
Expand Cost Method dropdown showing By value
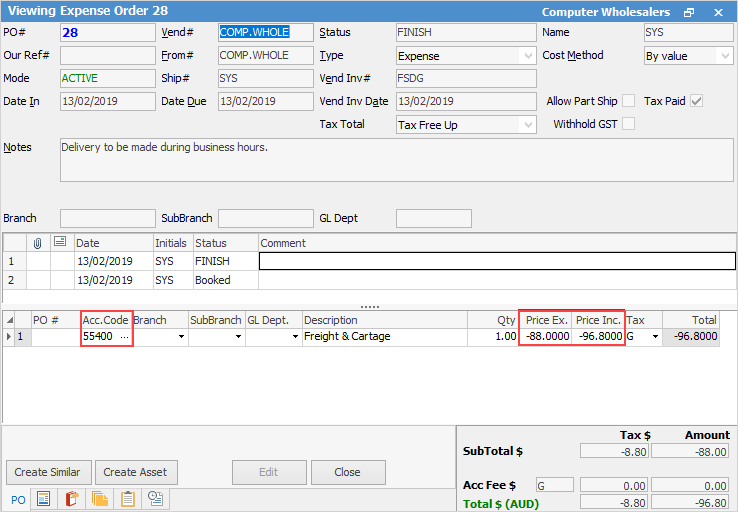725,56
